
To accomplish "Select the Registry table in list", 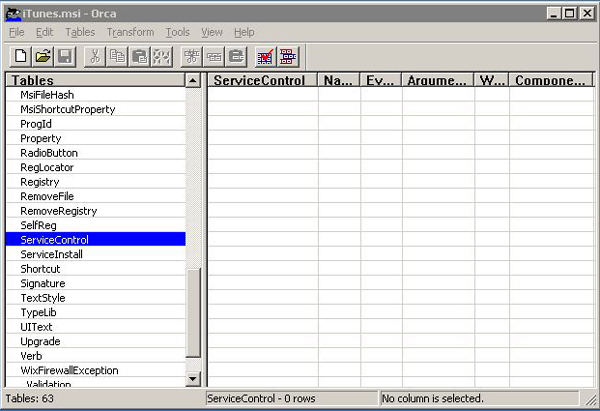I will [40, 182].
